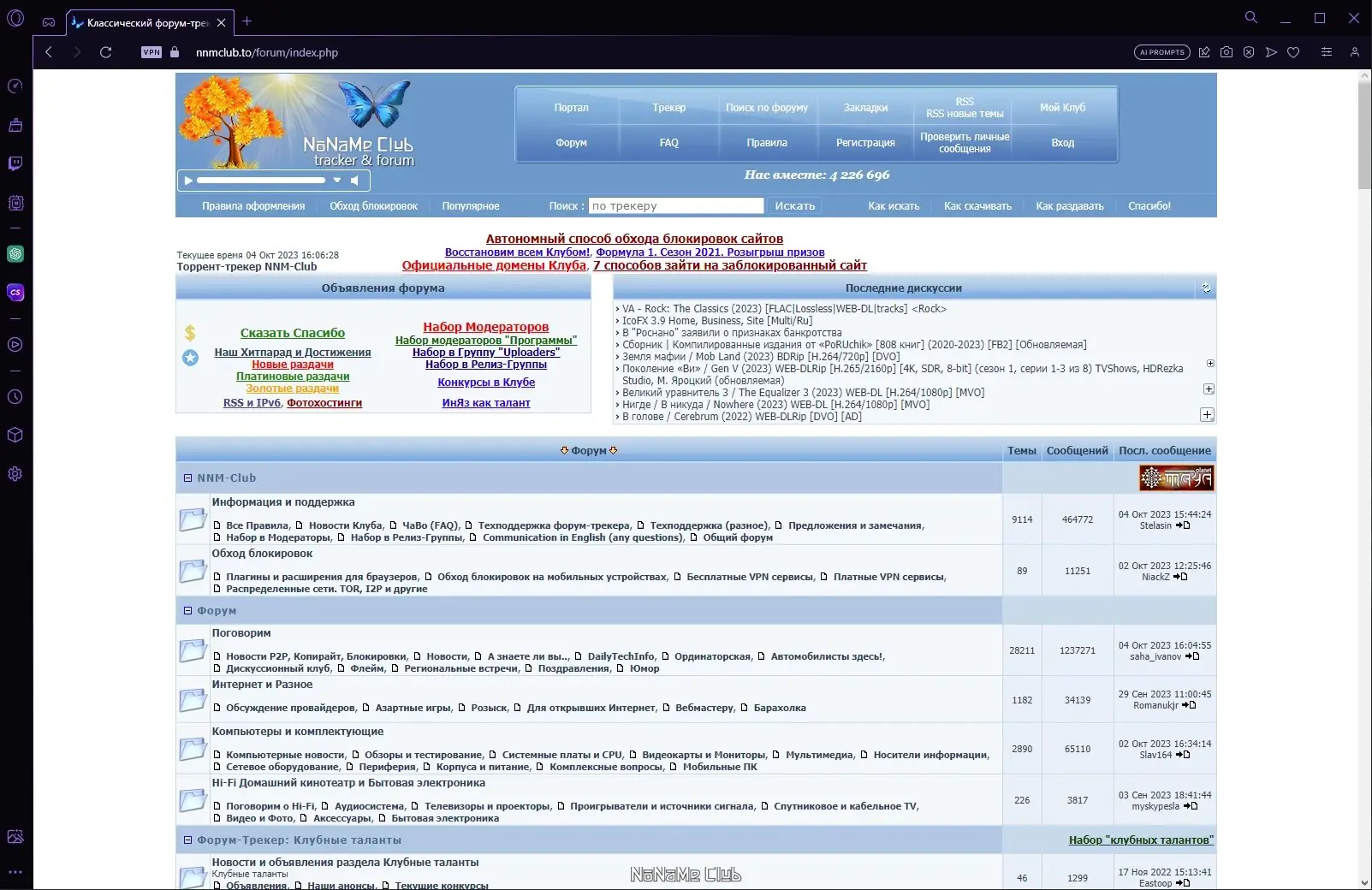This screenshot has width=1372, height=890.
Task: Open ad blocker shield icon
Action: click(1249, 52)
